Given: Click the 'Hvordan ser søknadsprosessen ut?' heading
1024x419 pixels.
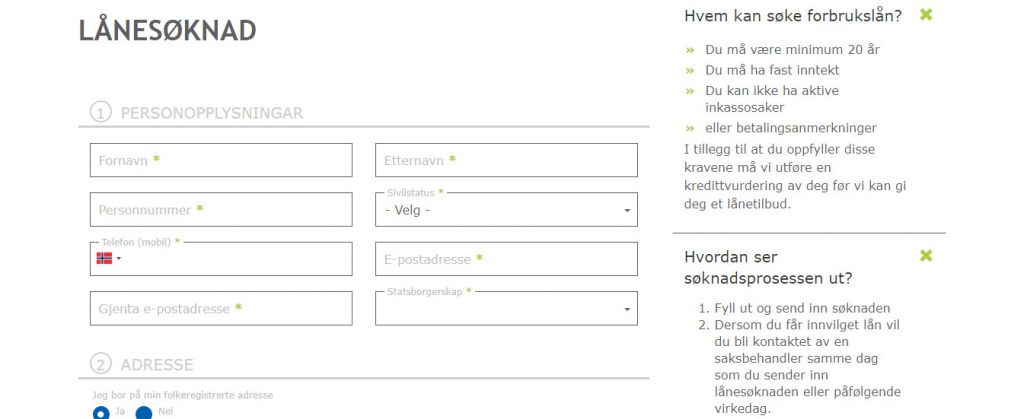Looking at the screenshot, I should pyautogui.click(x=768, y=268).
